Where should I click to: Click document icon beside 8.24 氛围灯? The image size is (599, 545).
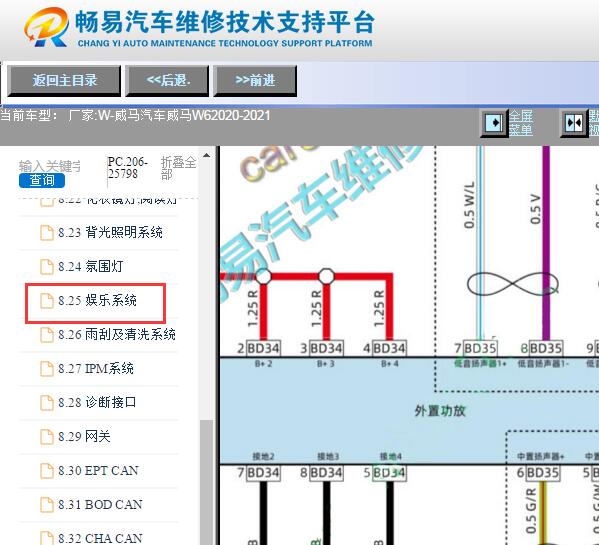47,267
